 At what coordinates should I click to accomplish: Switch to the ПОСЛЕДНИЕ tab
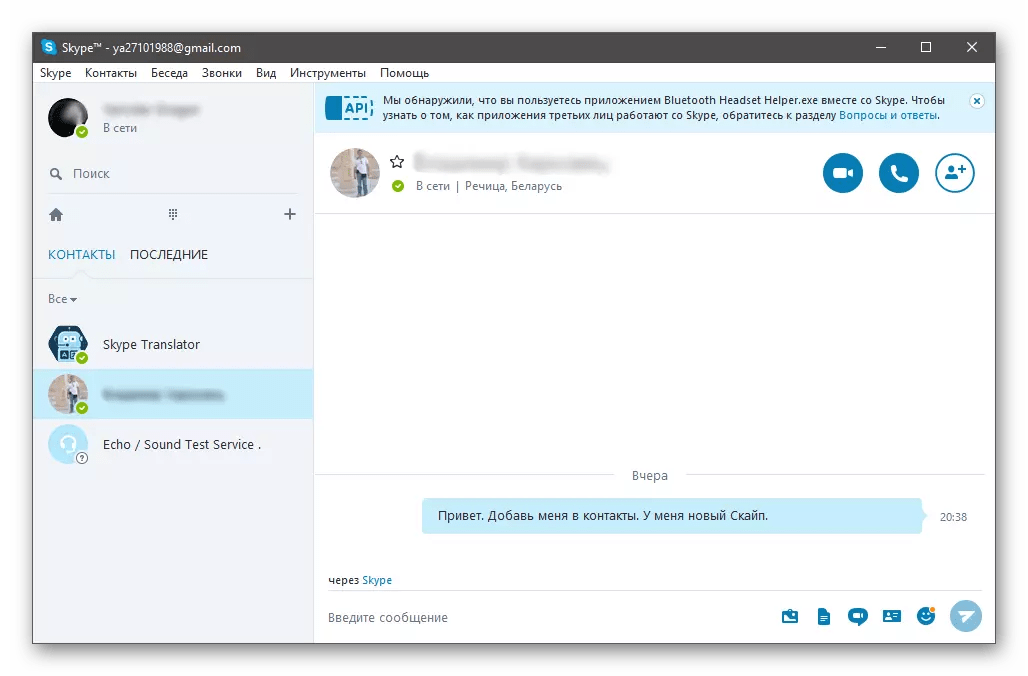pyautogui.click(x=168, y=254)
